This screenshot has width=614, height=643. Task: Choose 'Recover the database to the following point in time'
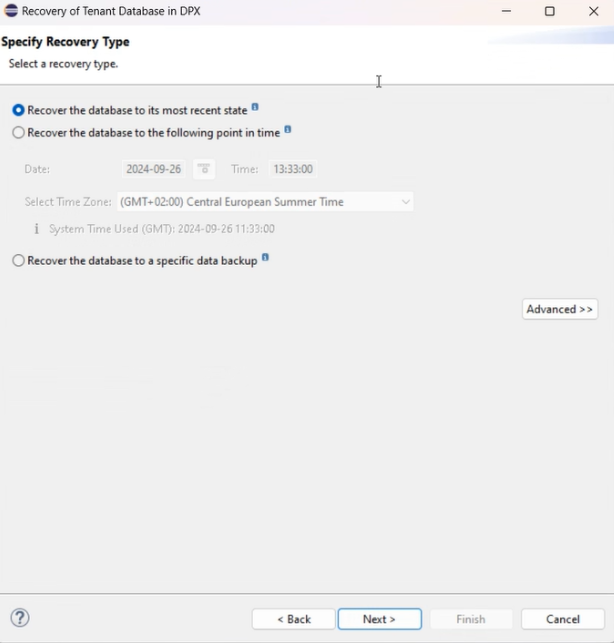(19, 133)
